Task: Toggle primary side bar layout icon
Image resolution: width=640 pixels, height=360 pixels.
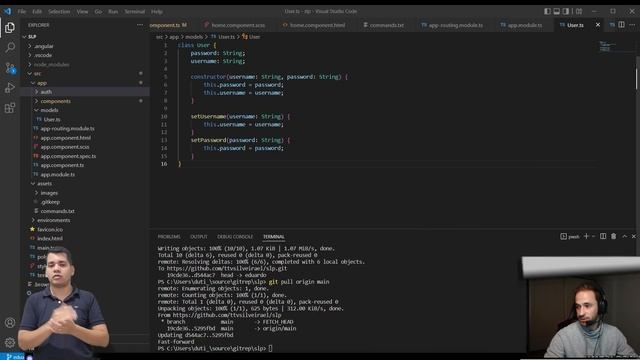Action: click(547, 11)
